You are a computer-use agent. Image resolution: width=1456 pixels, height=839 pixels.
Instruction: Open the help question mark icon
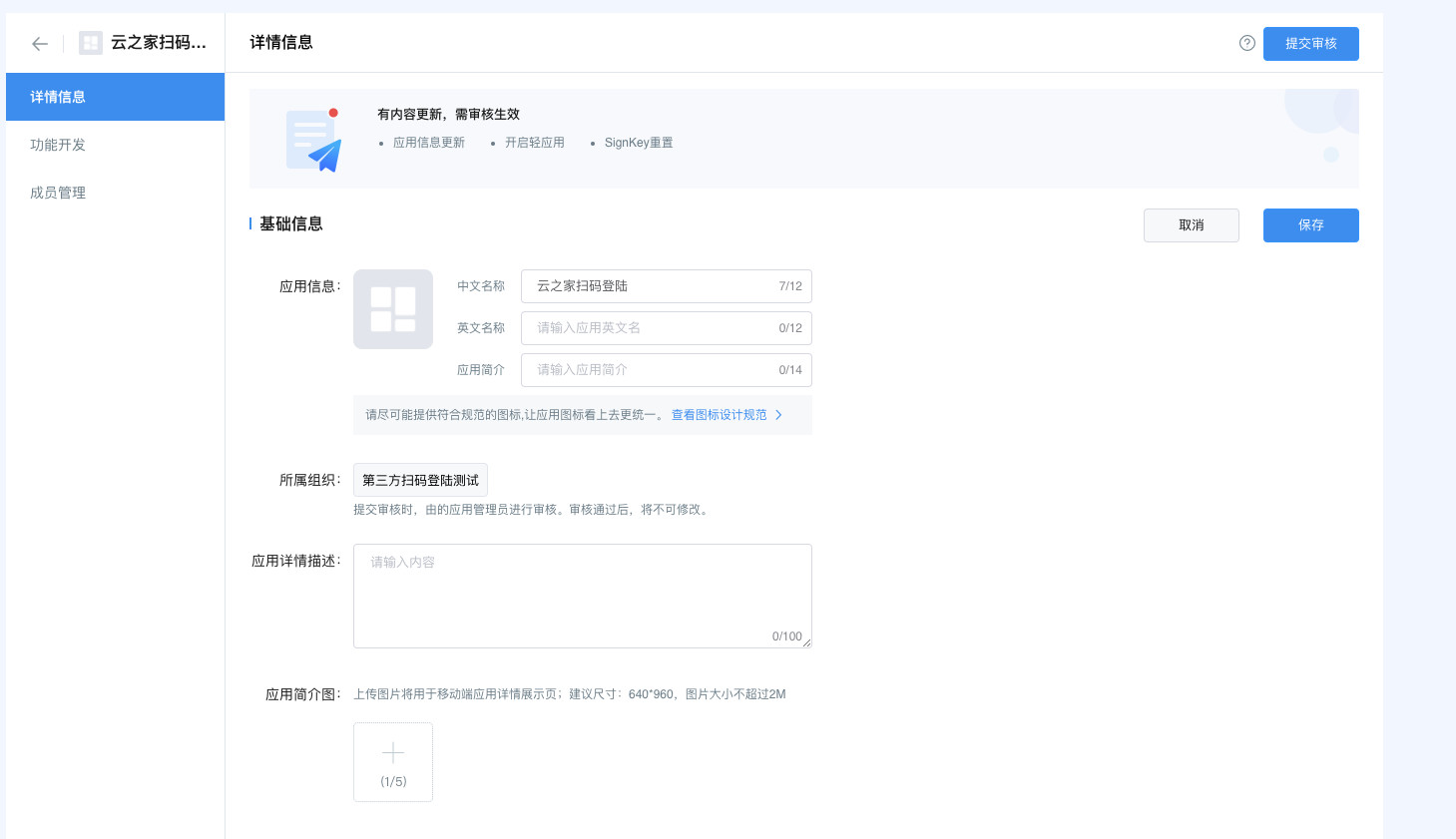click(x=1246, y=43)
